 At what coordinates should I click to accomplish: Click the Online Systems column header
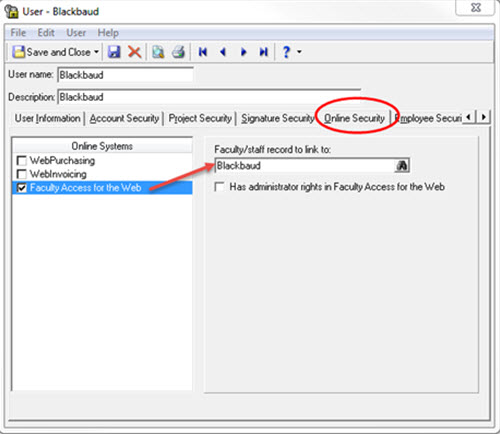(x=102, y=146)
